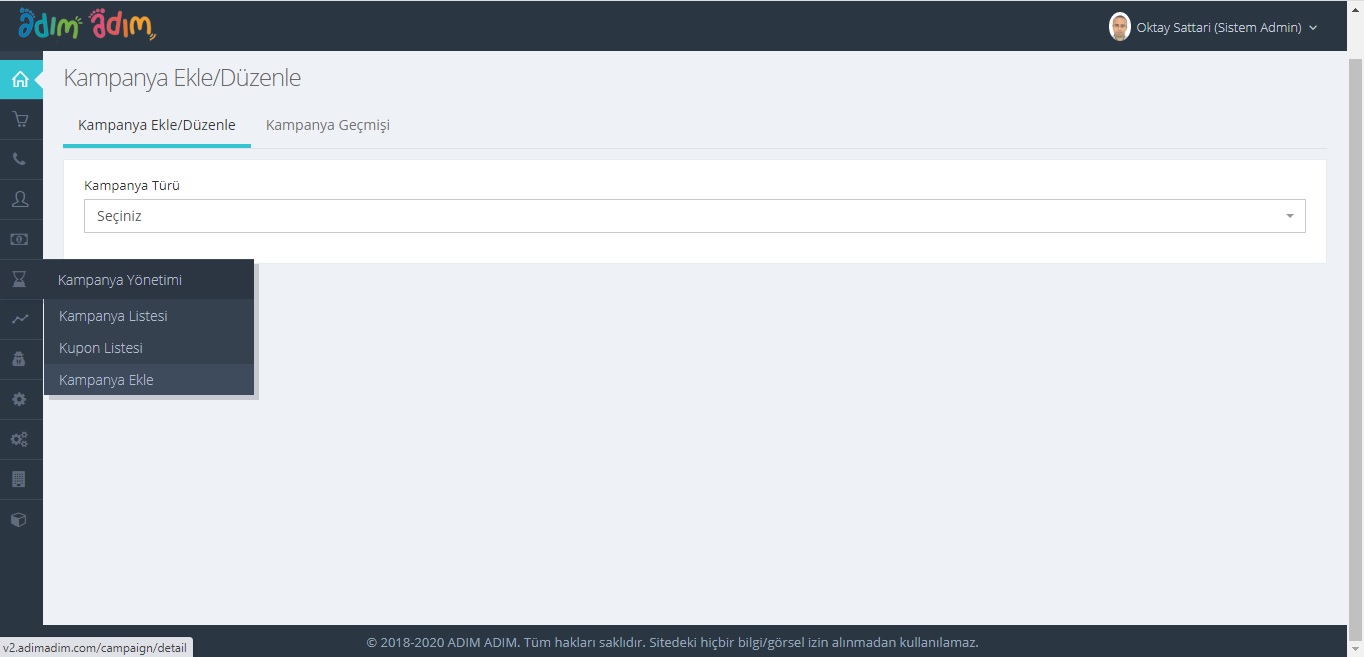Click the phone icon in sidebar
The image size is (1364, 657).
[x=20, y=160]
